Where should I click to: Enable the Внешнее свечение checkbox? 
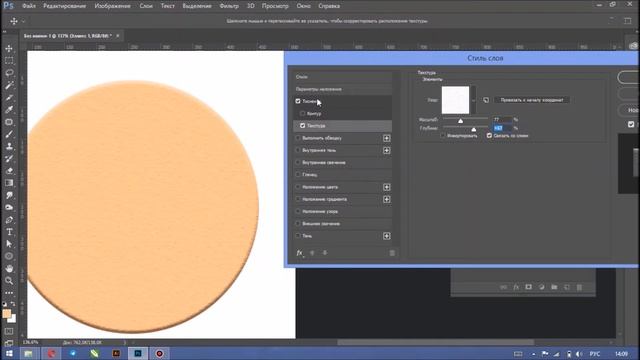click(x=298, y=224)
